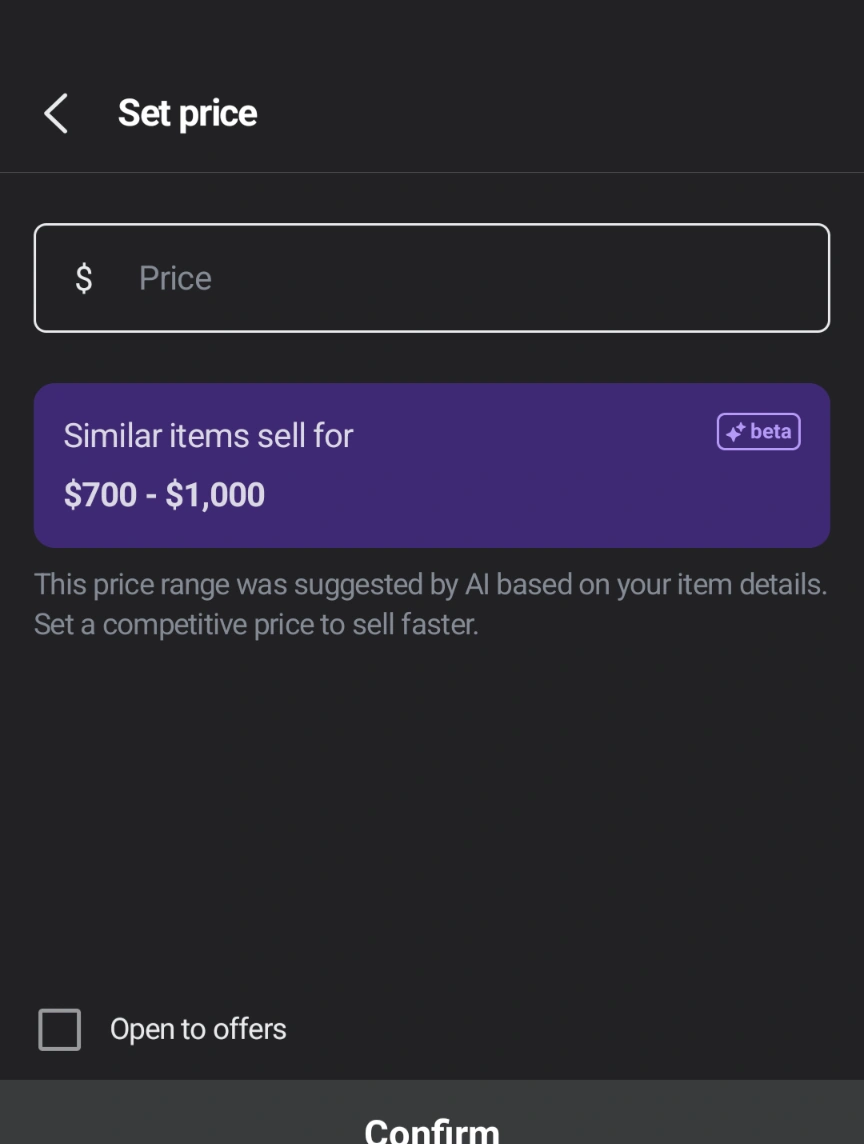864x1144 pixels.
Task: Go back using the left arrow
Action: coord(56,114)
